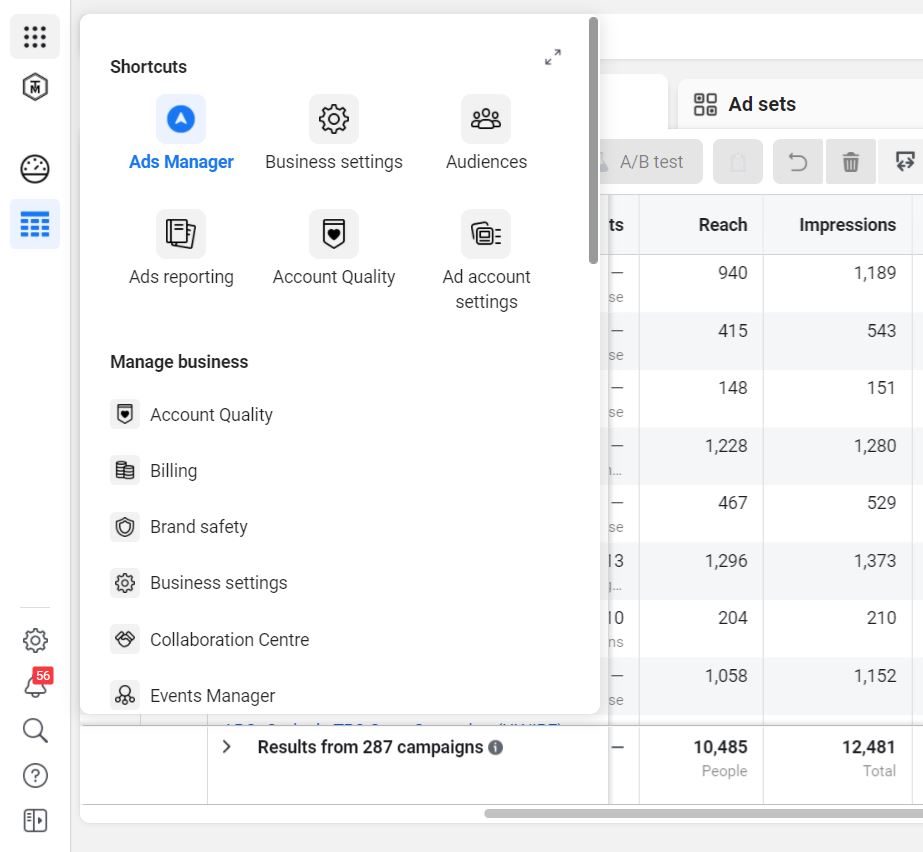Click the Impressions value 1,373
Viewport: 923px width, 852px height.
875,561
